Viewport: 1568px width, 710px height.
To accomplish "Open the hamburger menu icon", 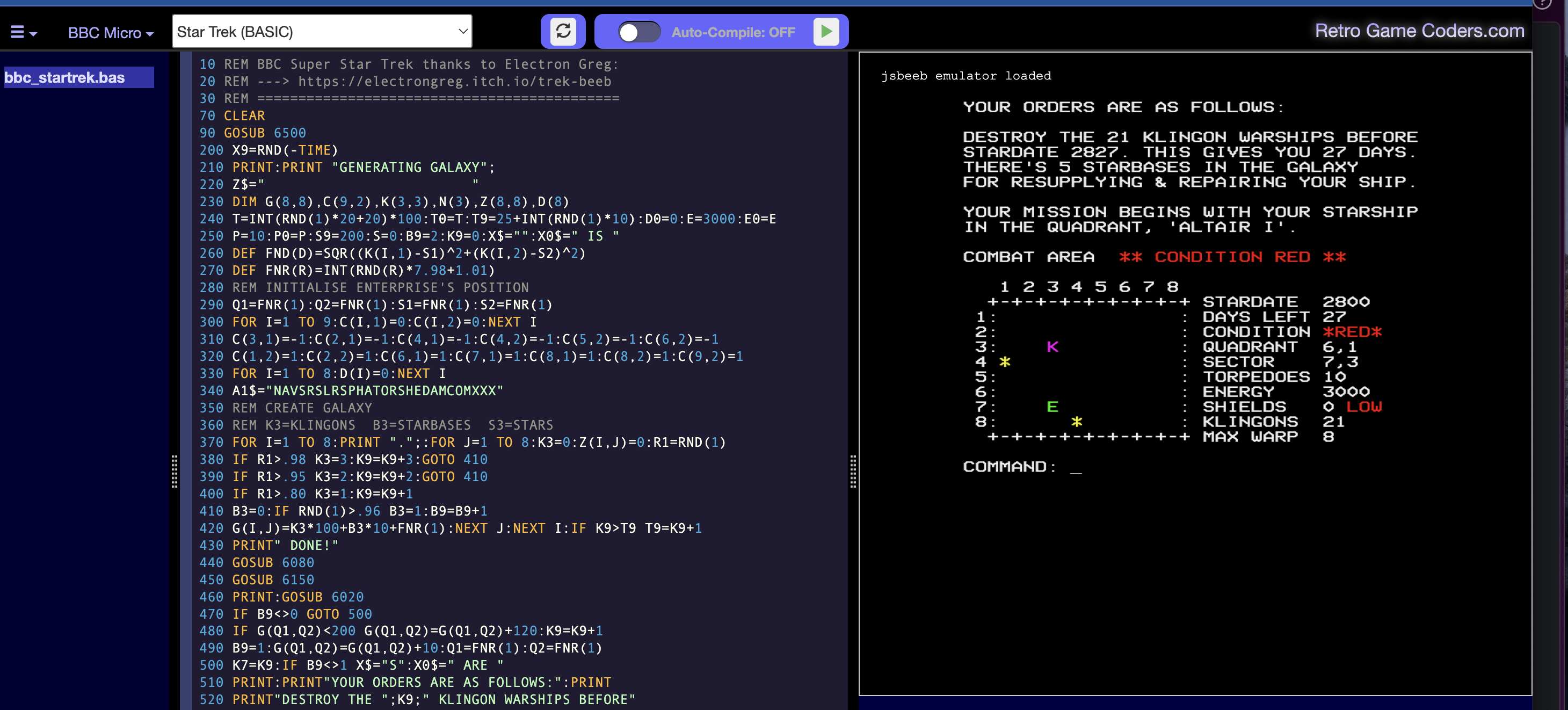I will (x=18, y=32).
